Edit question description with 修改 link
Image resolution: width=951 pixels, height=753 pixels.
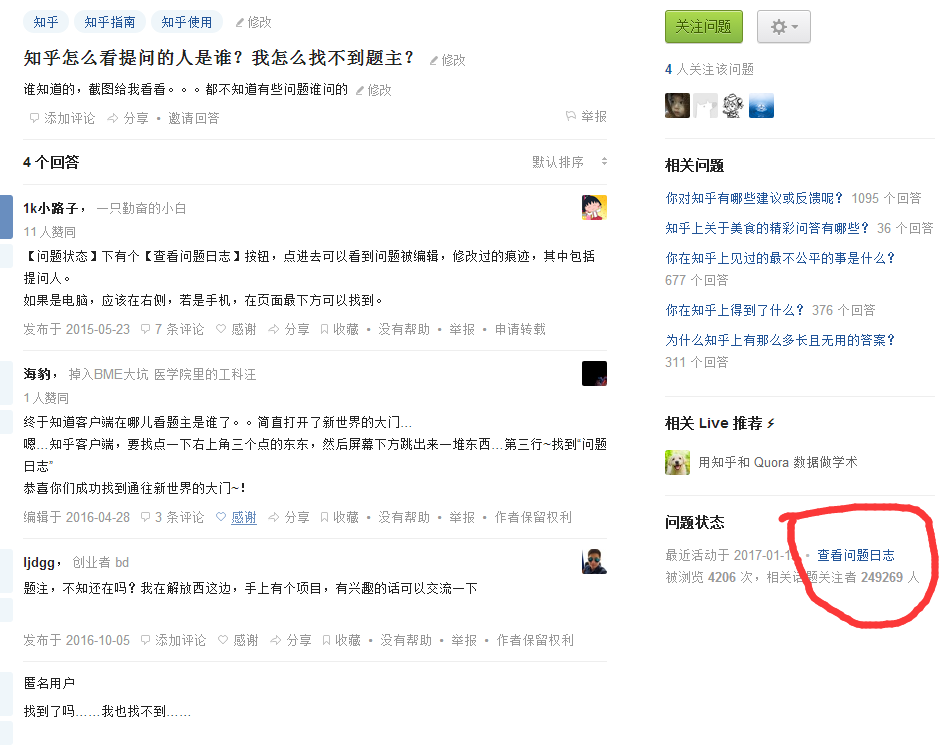(374, 90)
